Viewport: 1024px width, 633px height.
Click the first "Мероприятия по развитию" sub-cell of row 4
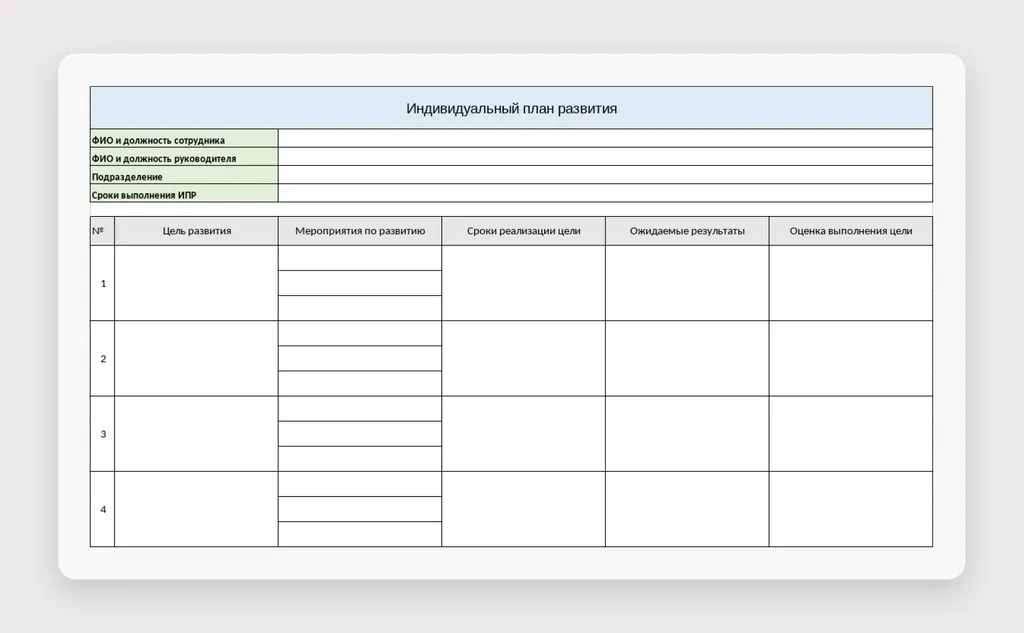click(360, 484)
